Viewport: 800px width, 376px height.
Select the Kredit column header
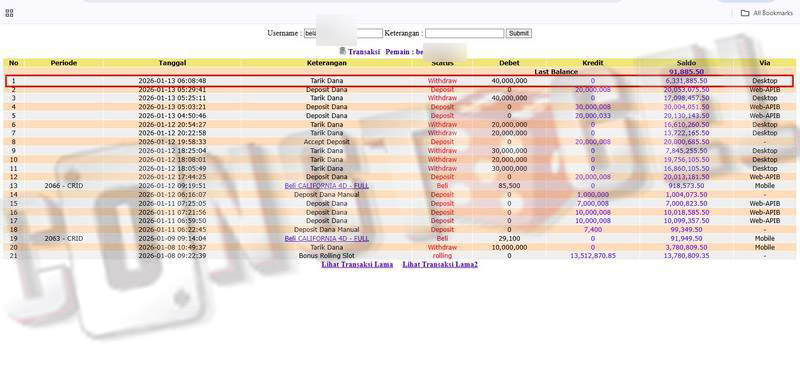tap(592, 63)
